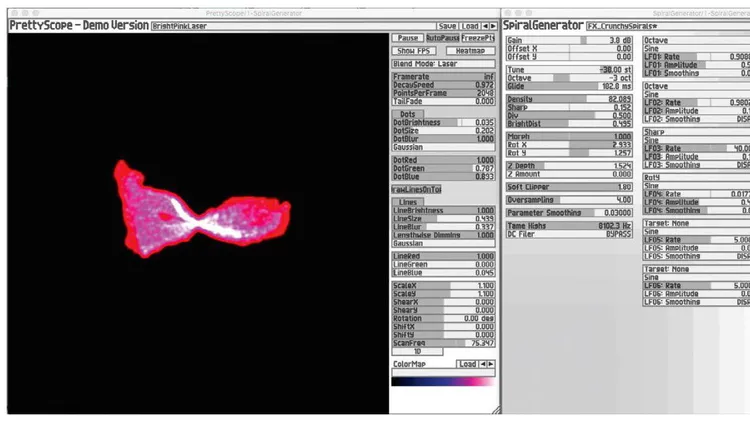The width and height of the screenshot is (750, 421).
Task: Open LFO1 target Octave dropdown
Action: tap(696, 41)
